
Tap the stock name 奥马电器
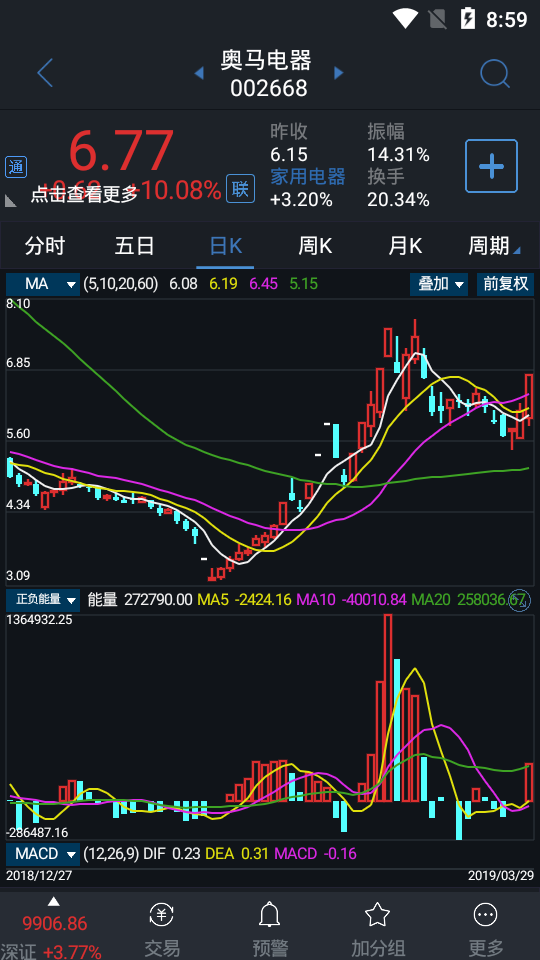point(266,61)
